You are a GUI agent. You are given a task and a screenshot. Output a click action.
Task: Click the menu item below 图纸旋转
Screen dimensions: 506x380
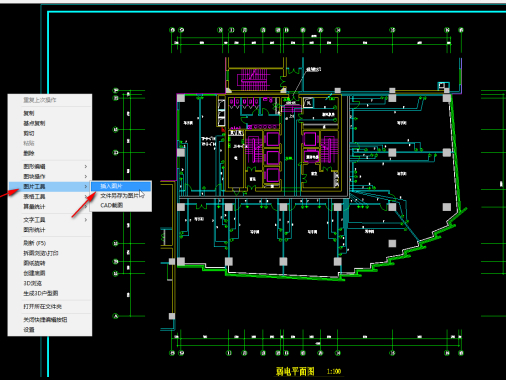click(50, 273)
